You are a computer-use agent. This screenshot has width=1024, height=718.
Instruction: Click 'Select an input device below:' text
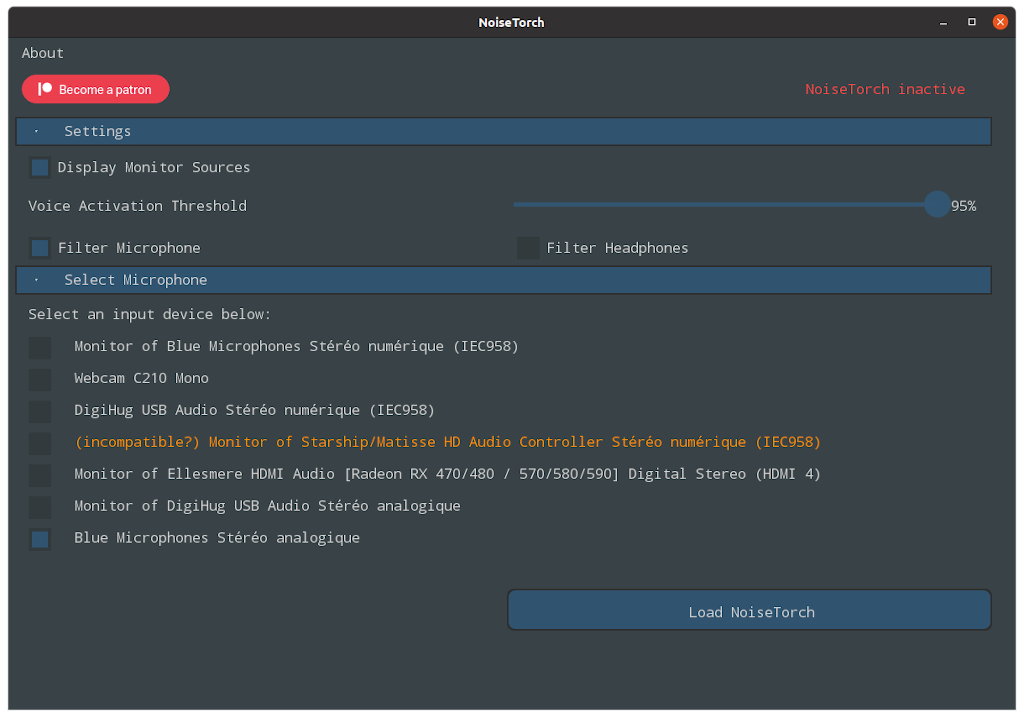150,315
